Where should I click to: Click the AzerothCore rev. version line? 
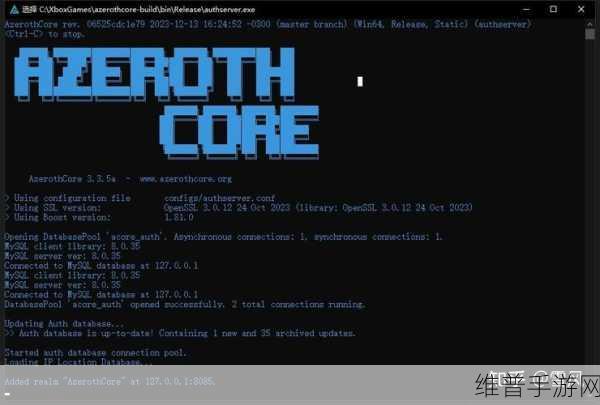coord(268,24)
